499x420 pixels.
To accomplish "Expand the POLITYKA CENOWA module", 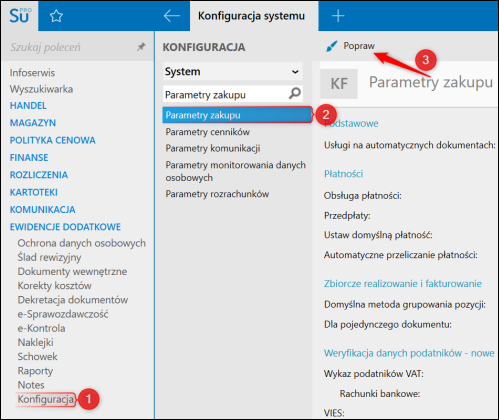I will pos(52,140).
